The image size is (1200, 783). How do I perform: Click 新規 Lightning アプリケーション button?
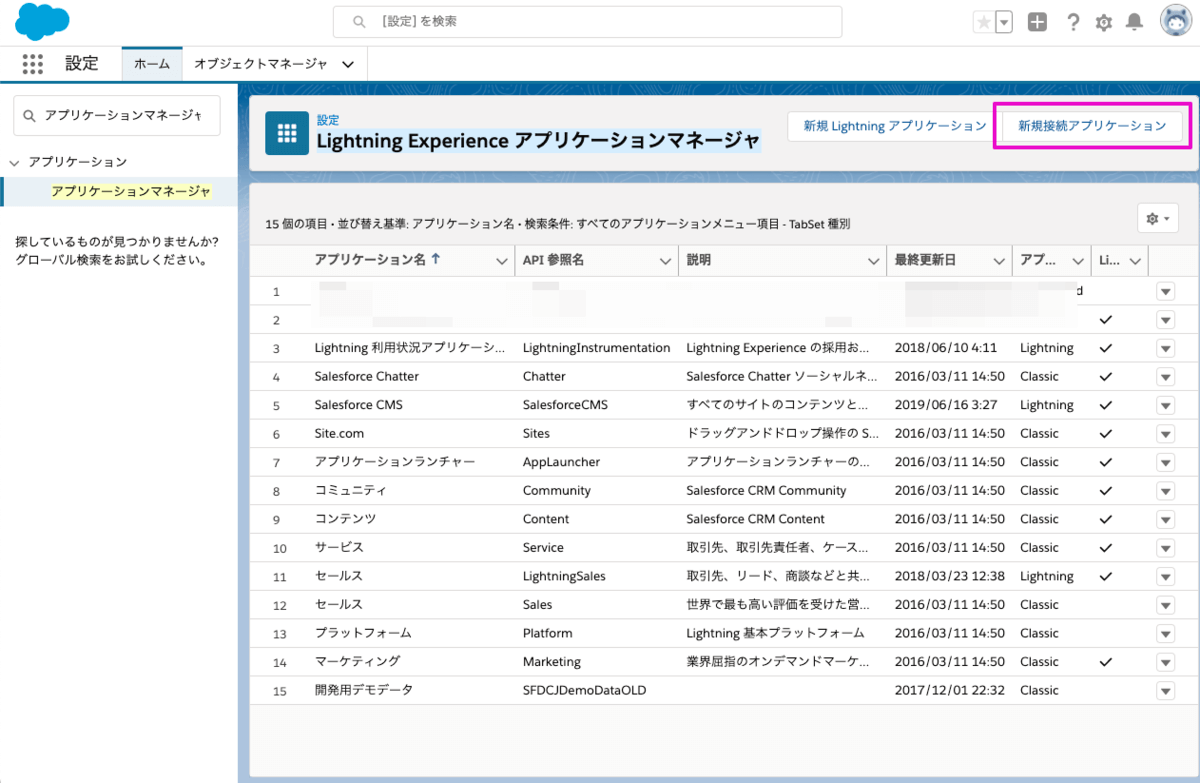pyautogui.click(x=887, y=126)
